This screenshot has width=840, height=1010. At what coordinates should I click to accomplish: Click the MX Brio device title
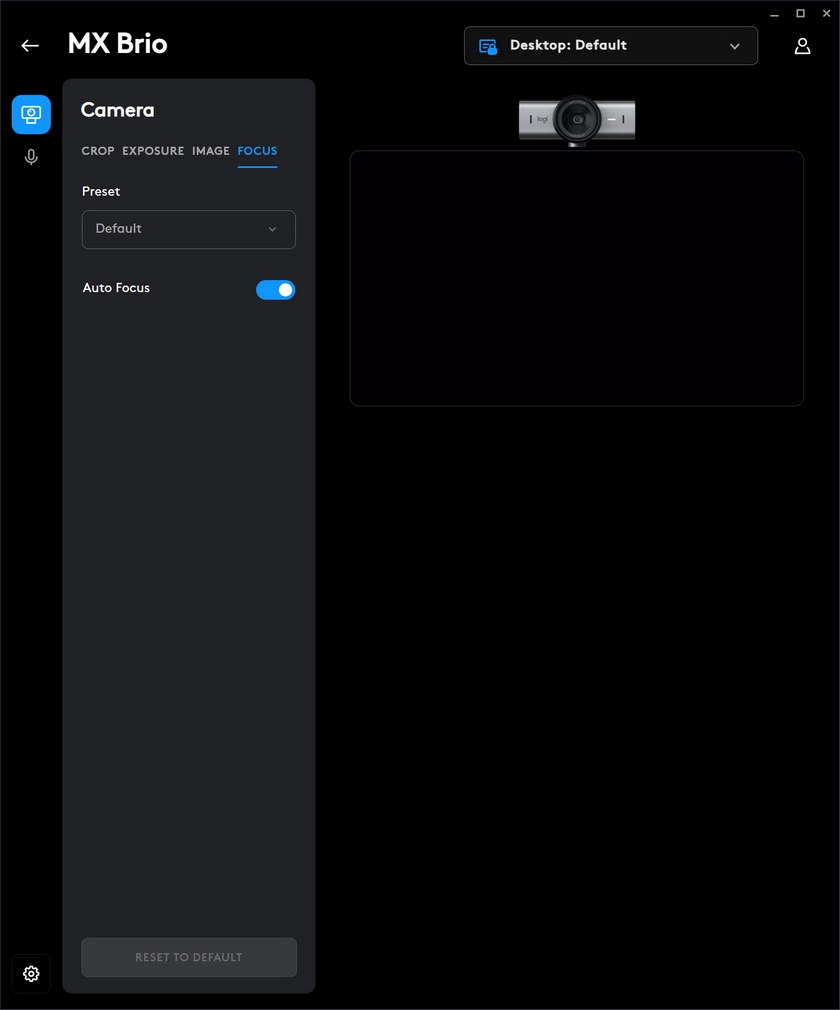(x=118, y=44)
